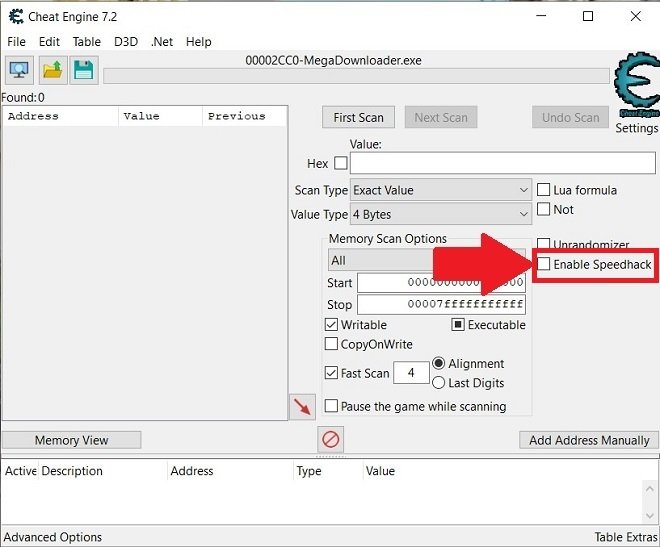Open the File menu
The height and width of the screenshot is (547, 660).
[16, 42]
